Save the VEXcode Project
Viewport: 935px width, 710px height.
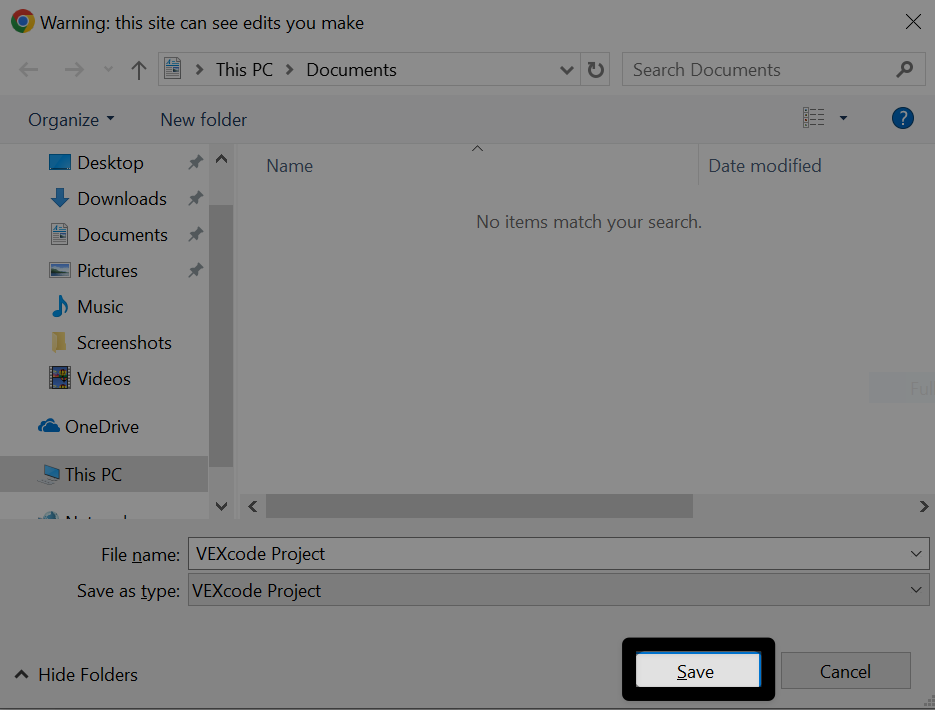pyautogui.click(x=697, y=671)
